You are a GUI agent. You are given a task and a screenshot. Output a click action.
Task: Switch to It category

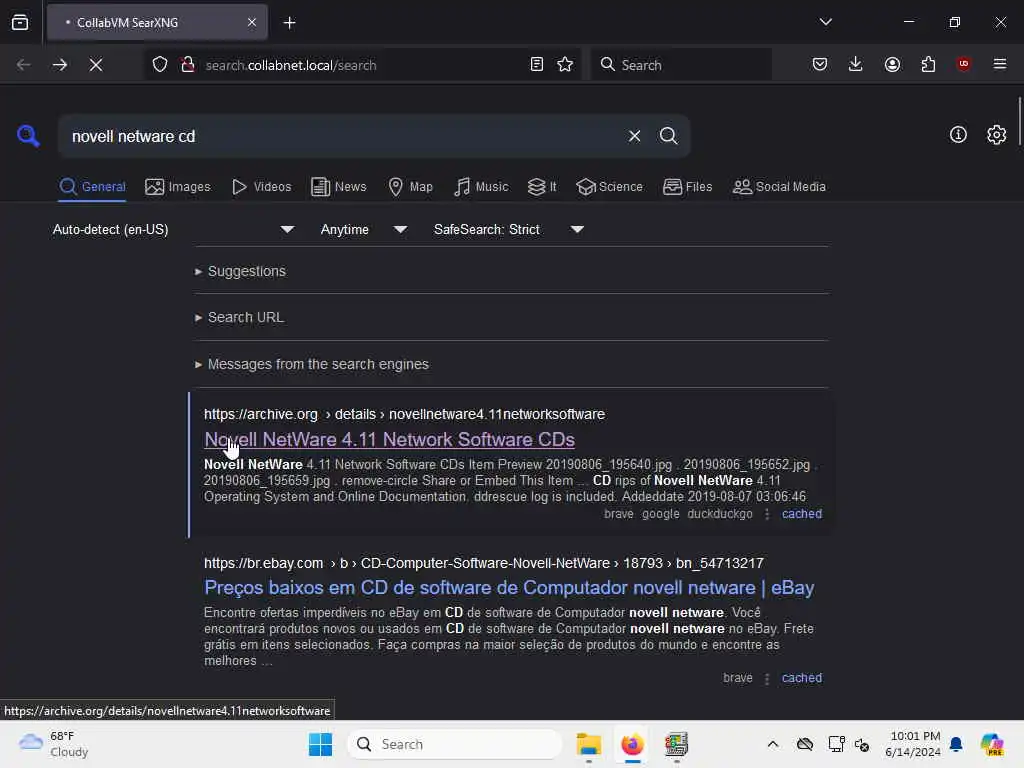click(x=541, y=187)
